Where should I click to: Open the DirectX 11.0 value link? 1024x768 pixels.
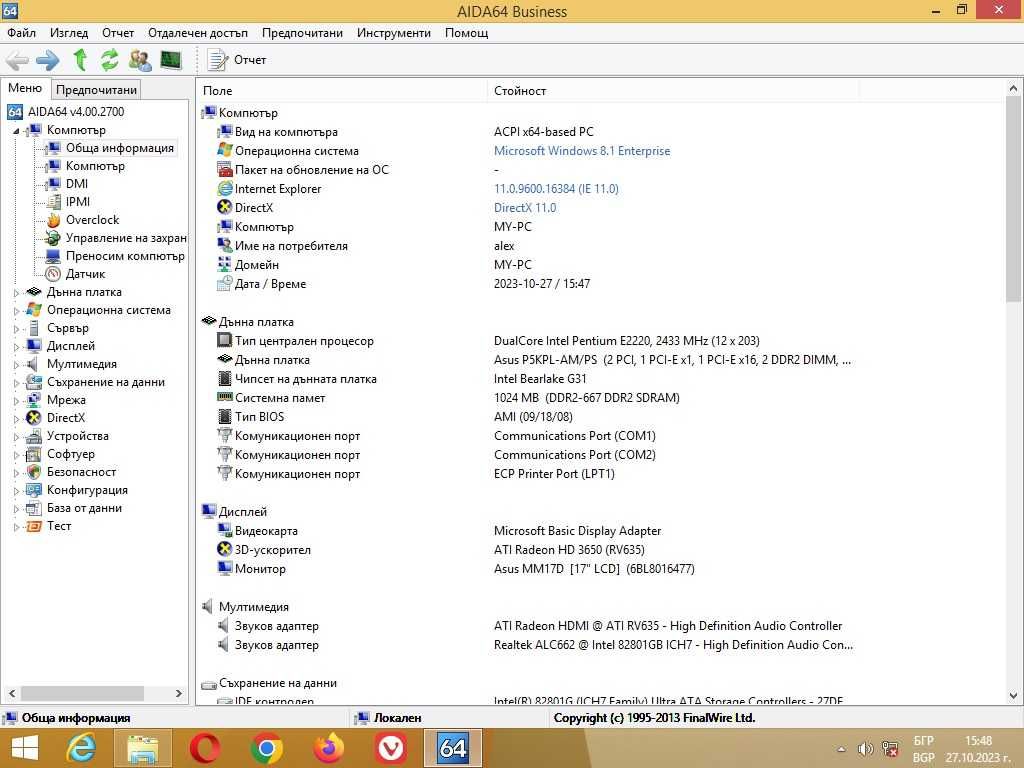525,208
